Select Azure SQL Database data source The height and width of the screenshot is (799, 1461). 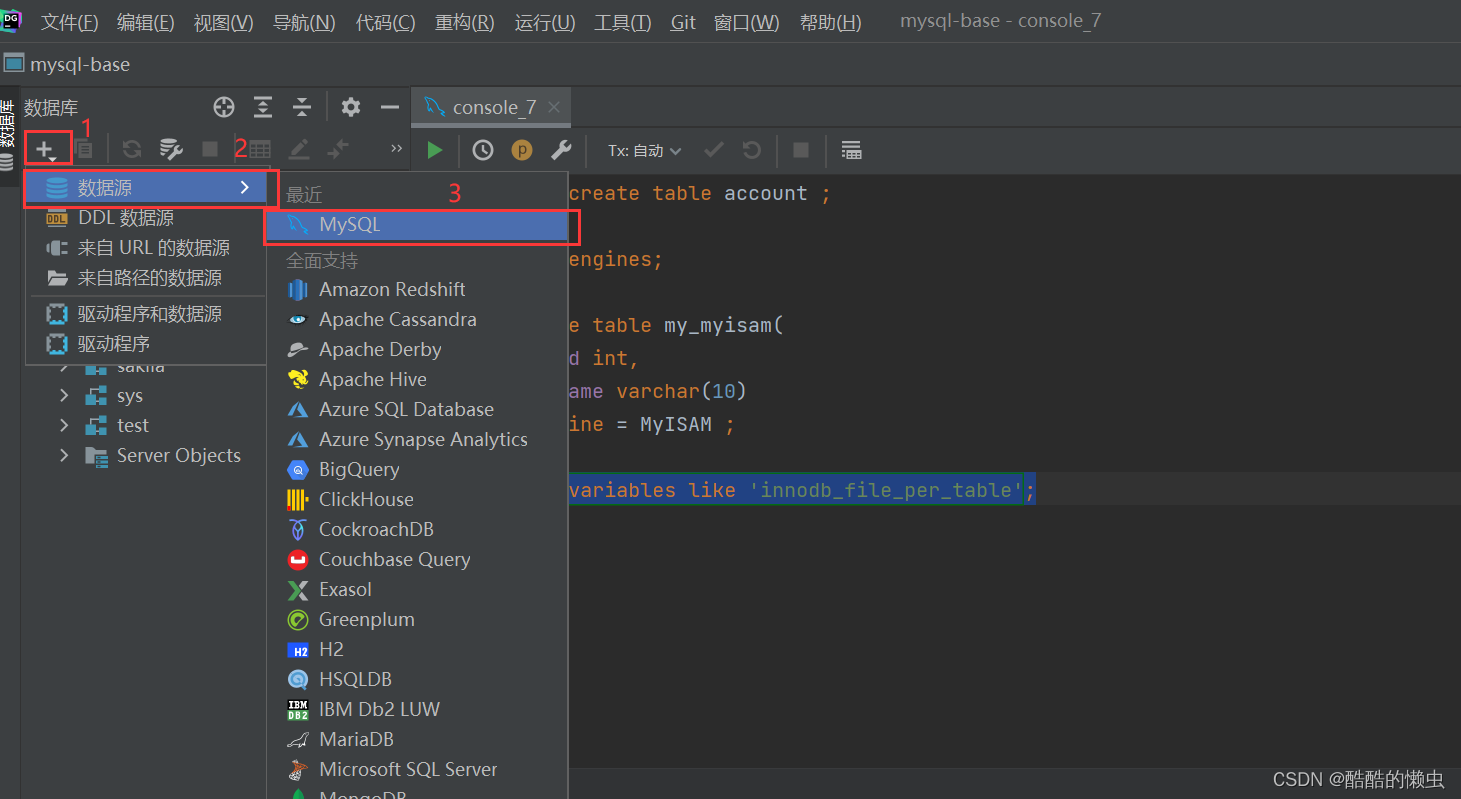(x=417, y=409)
